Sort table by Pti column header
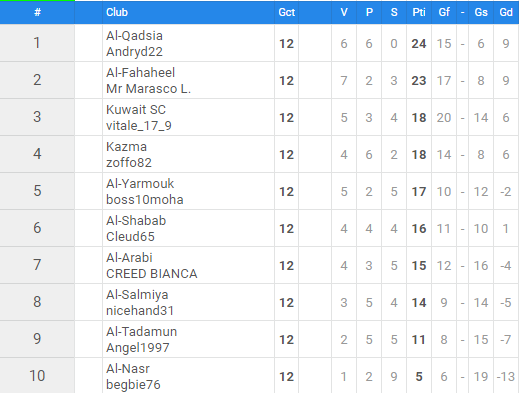 (419, 12)
